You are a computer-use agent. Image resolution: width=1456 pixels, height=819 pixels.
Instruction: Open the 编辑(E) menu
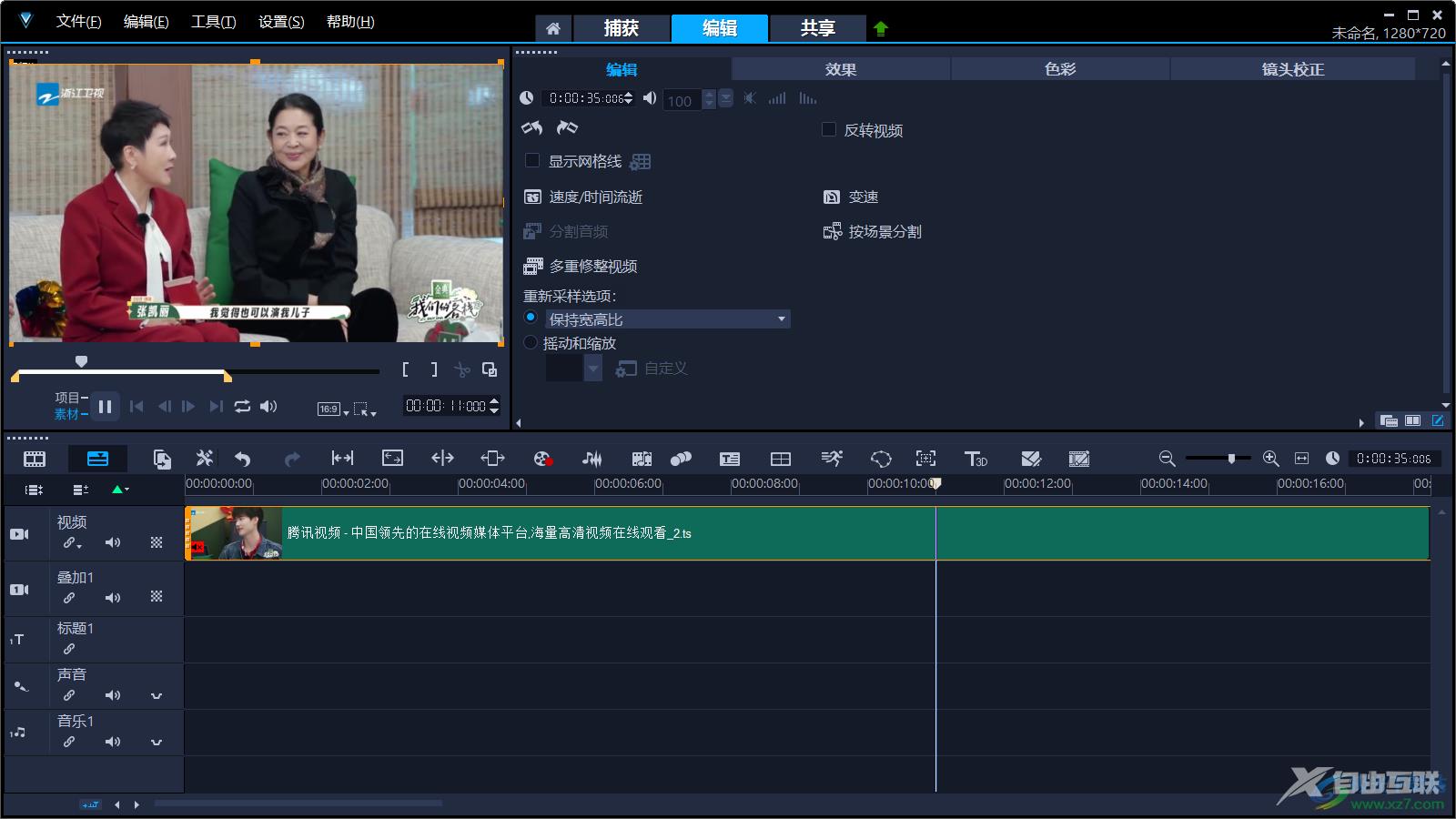[x=147, y=22]
